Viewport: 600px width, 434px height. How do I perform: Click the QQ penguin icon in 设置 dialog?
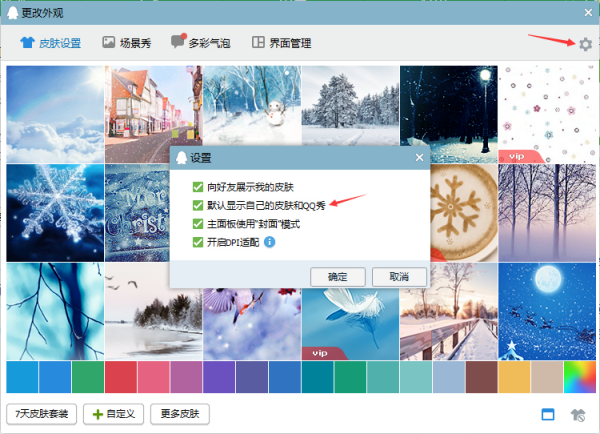pos(181,157)
